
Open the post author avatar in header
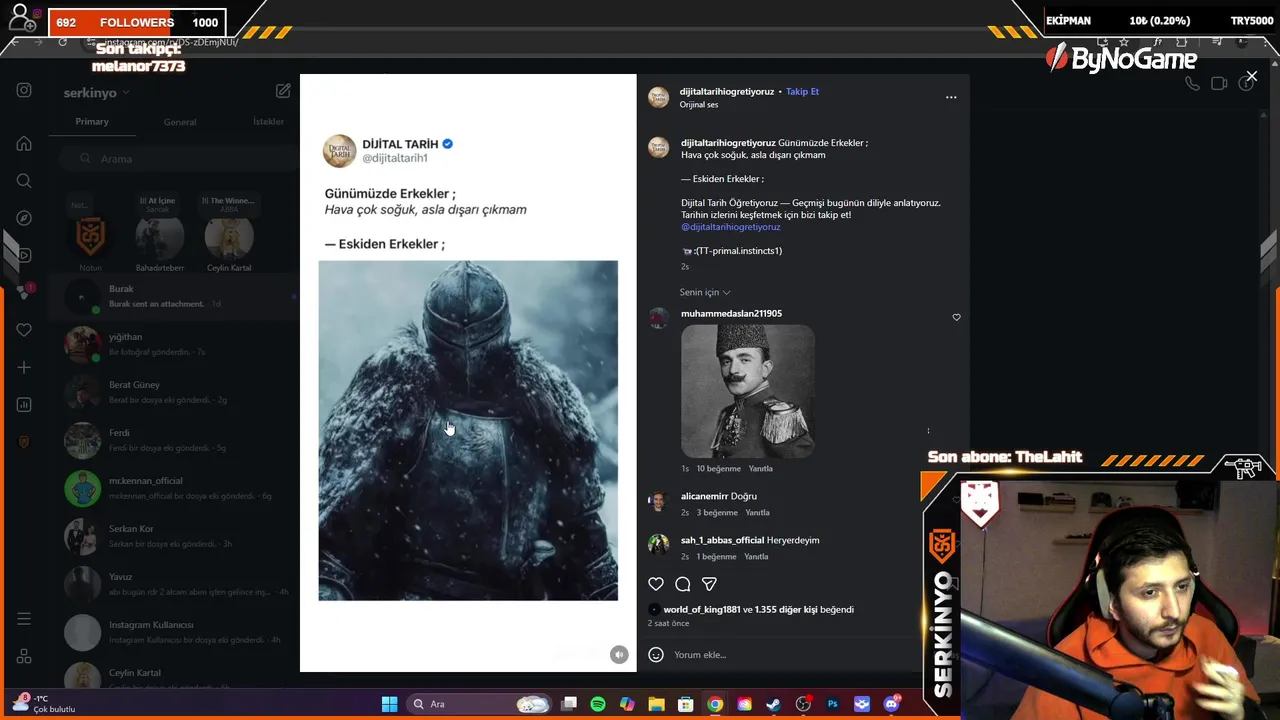pos(658,97)
